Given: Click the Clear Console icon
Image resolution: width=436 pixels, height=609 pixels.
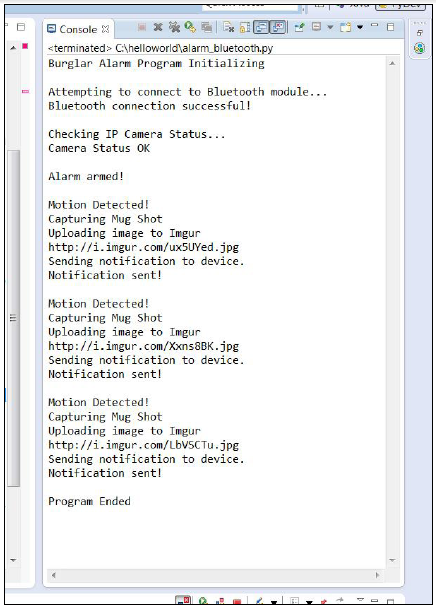Looking at the screenshot, I should tap(228, 27).
